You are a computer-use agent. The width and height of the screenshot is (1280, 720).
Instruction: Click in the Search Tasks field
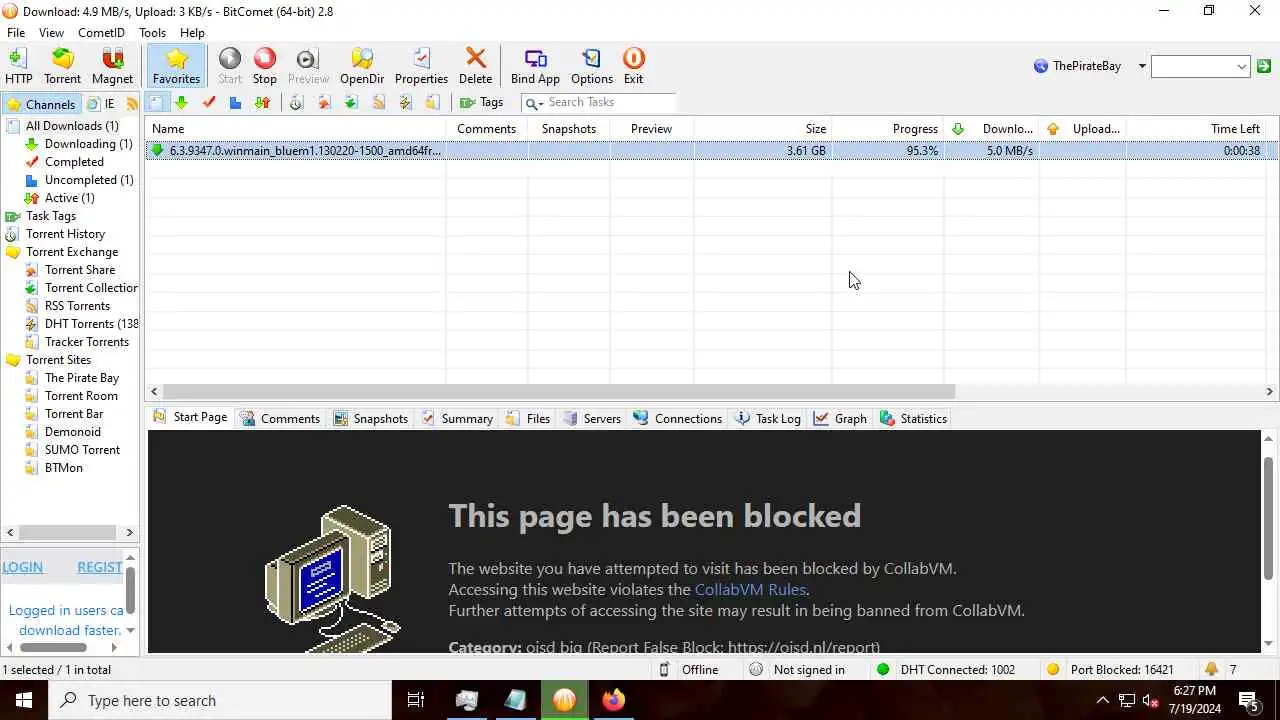[x=610, y=102]
